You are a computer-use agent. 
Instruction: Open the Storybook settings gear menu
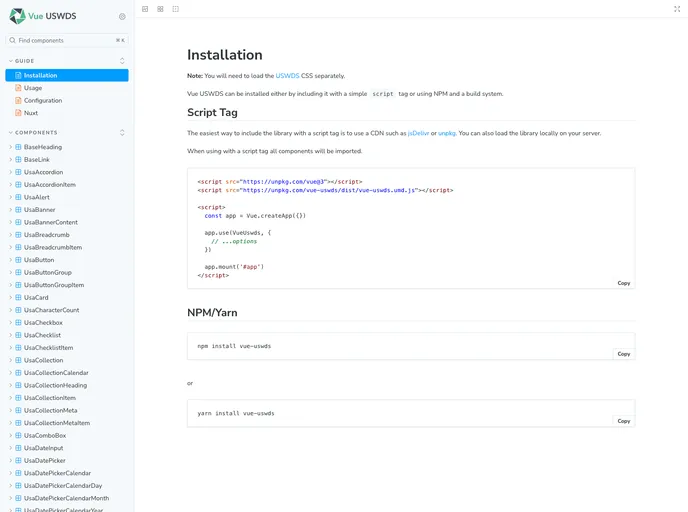tap(122, 16)
